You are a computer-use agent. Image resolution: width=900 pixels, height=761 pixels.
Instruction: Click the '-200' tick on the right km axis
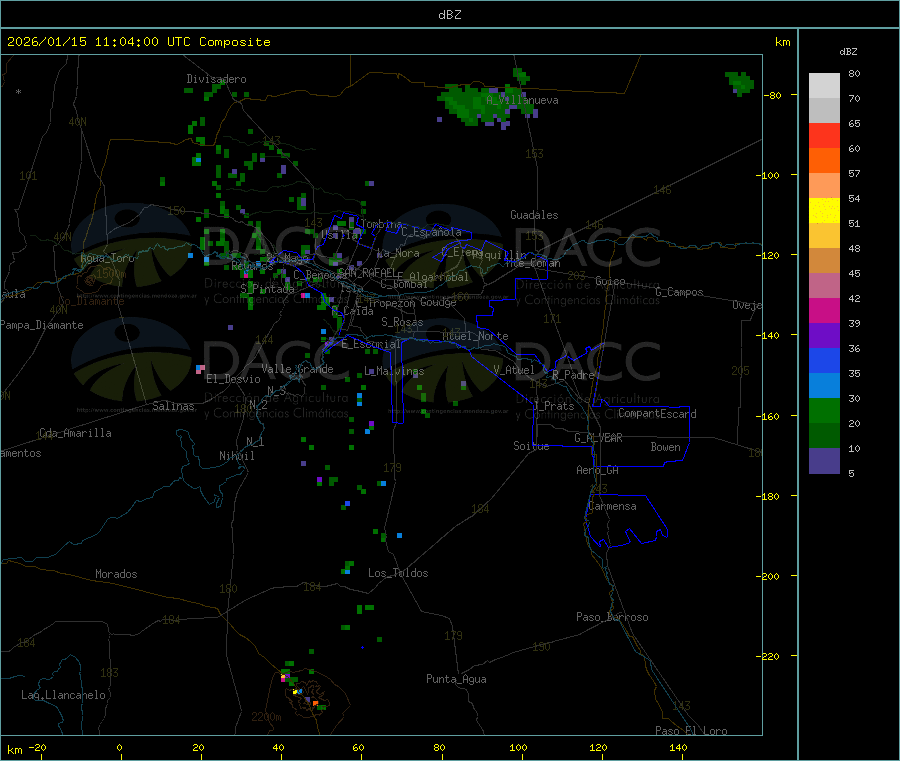pyautogui.click(x=767, y=576)
